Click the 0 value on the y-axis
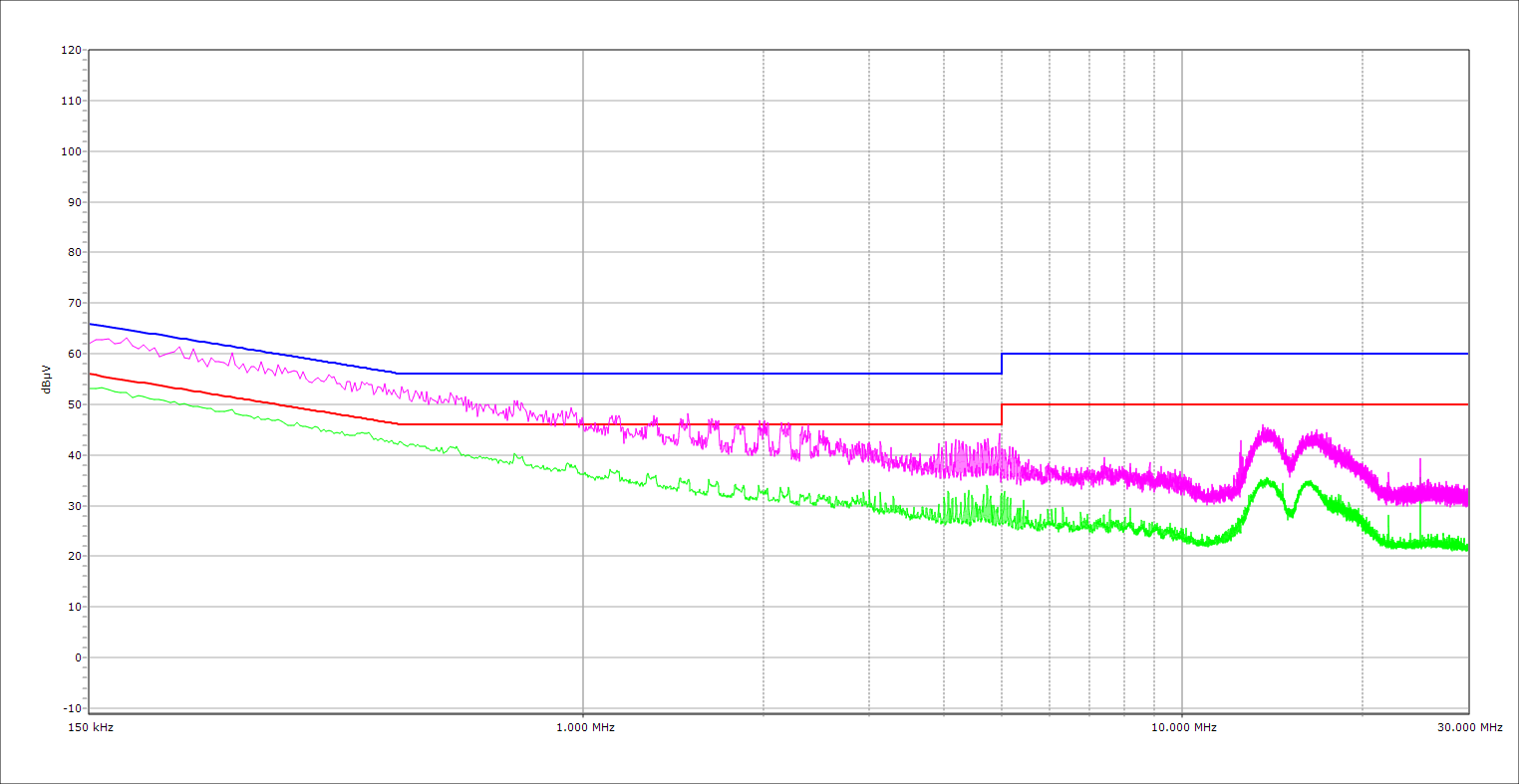The height and width of the screenshot is (784, 1519). click(x=77, y=657)
